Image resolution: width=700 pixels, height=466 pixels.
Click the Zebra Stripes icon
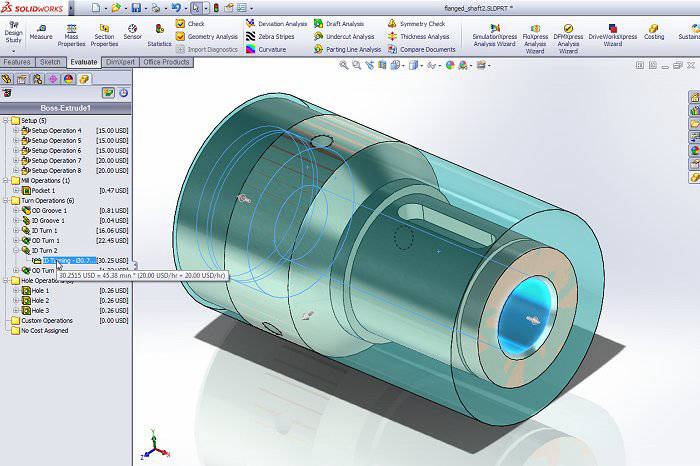coord(251,37)
